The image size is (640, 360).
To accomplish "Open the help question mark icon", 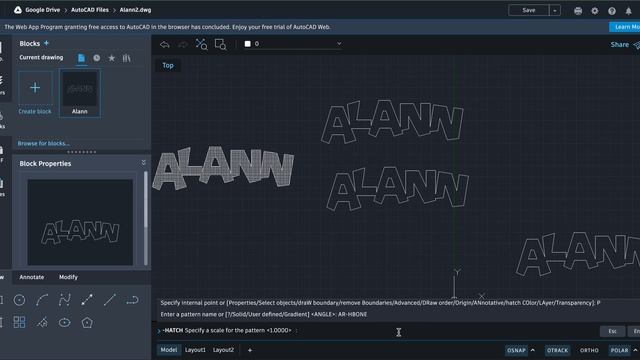I will coord(611,11).
